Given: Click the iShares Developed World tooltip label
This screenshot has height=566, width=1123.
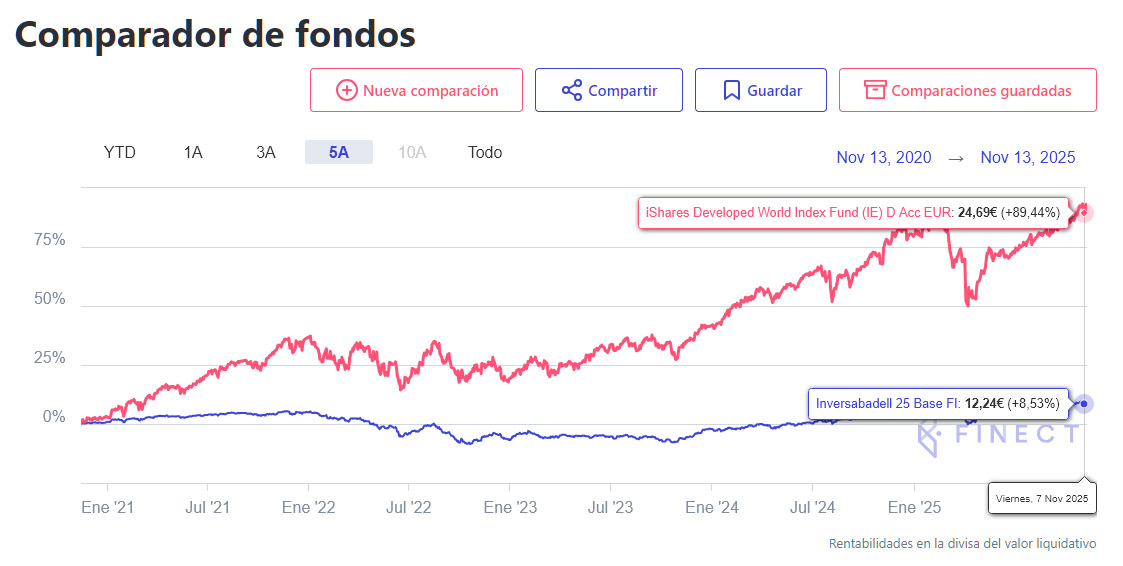Looking at the screenshot, I should click(x=853, y=213).
